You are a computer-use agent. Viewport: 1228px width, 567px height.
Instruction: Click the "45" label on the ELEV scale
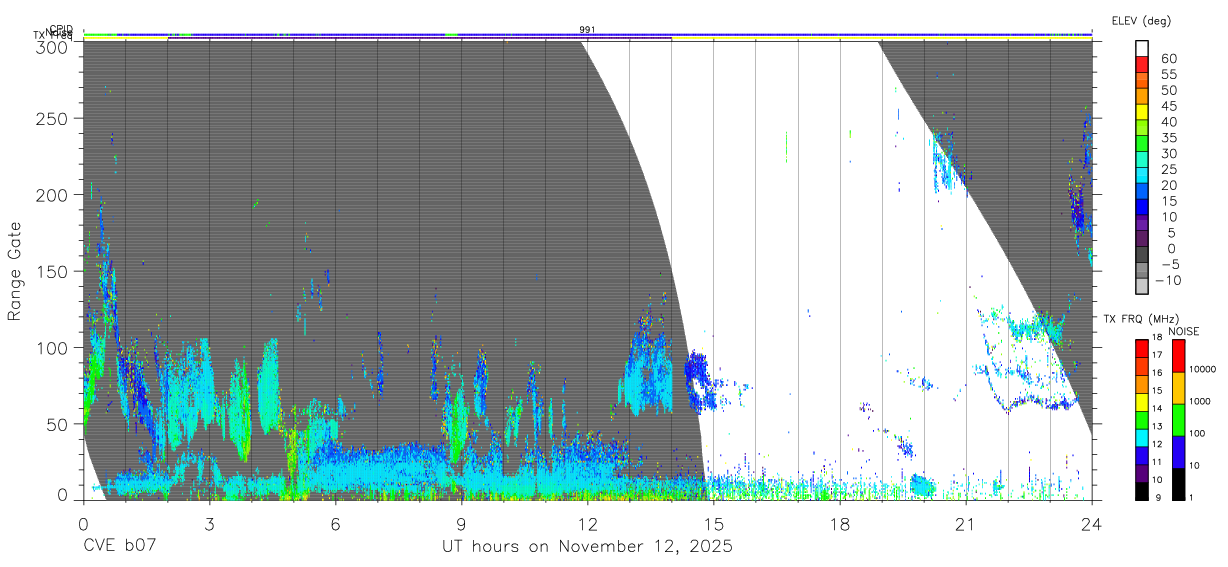pyautogui.click(x=1168, y=105)
